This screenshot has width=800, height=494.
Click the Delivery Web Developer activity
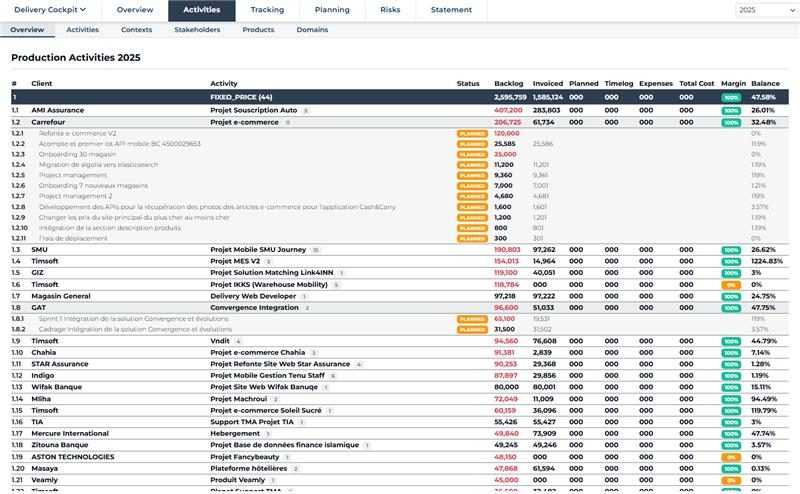[x=253, y=296]
